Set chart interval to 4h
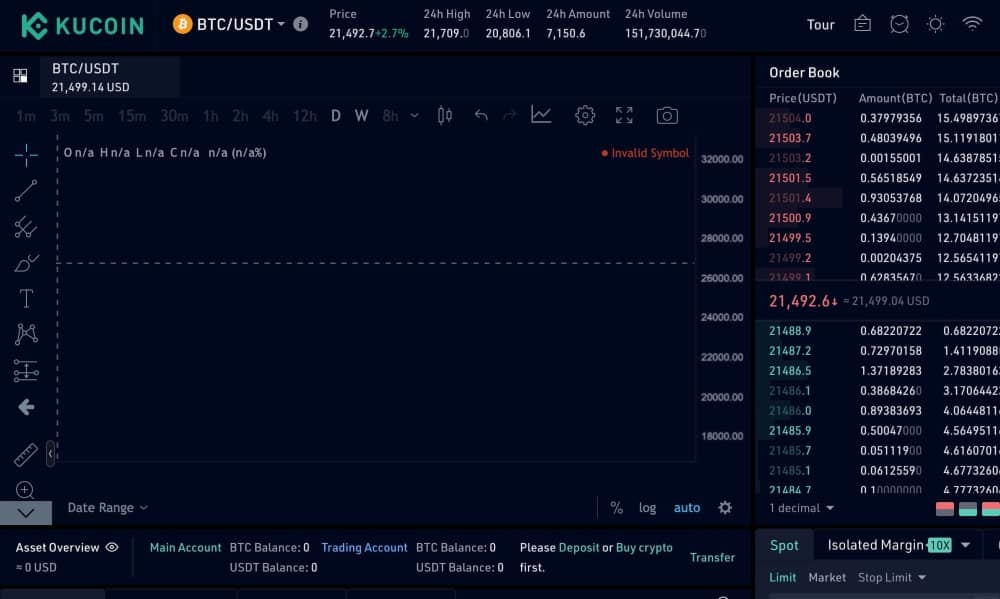Screen dimensions: 1000x599 270,116
